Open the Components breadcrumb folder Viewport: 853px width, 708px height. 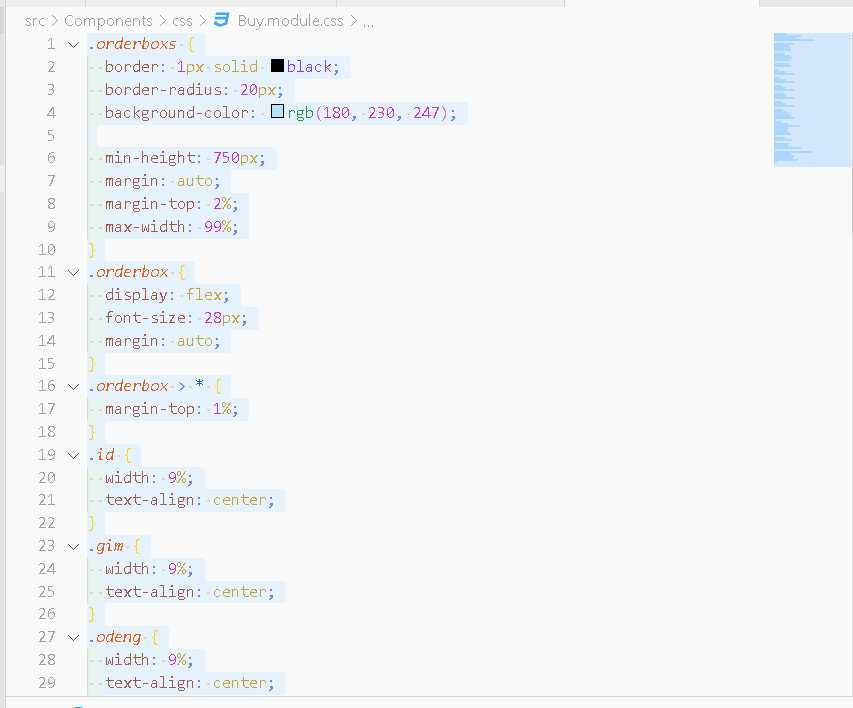(108, 21)
